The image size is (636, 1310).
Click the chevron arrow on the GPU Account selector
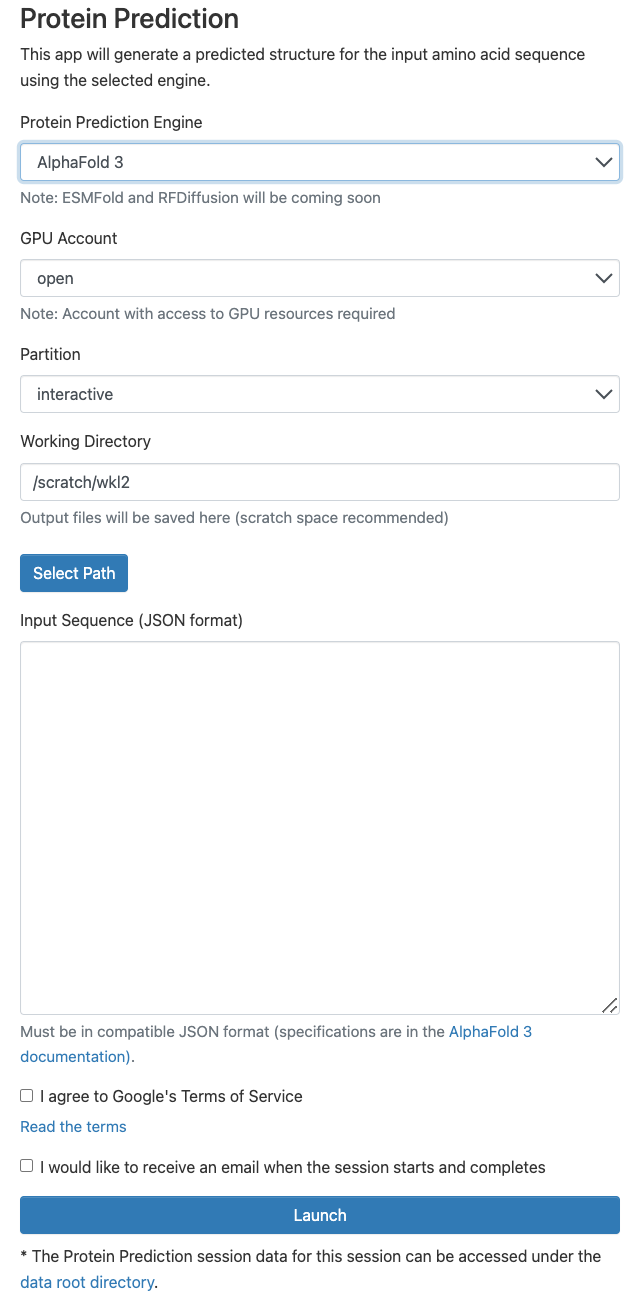coord(603,278)
